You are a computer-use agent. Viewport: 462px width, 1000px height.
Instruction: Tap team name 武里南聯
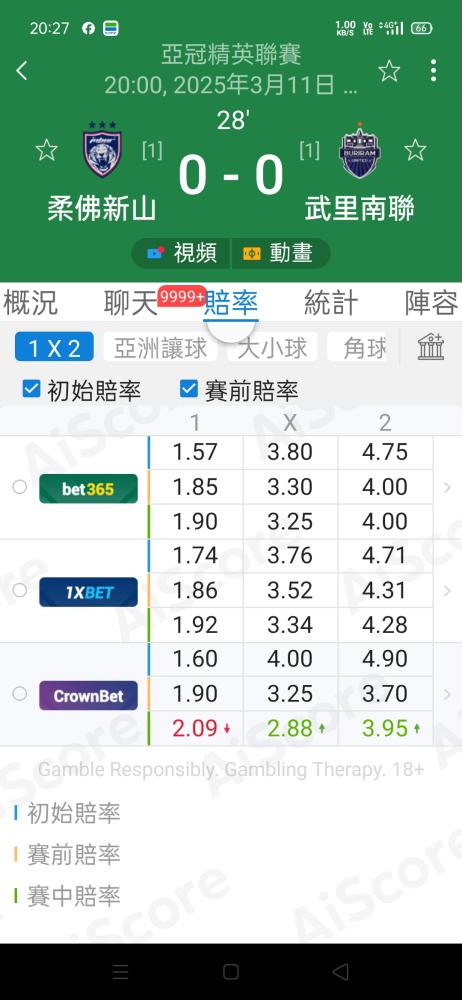tap(360, 208)
